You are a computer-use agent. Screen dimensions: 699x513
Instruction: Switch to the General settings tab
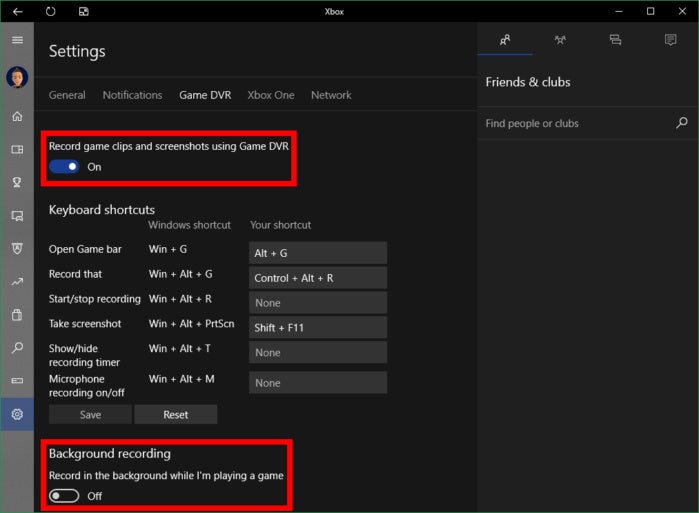pyautogui.click(x=67, y=95)
